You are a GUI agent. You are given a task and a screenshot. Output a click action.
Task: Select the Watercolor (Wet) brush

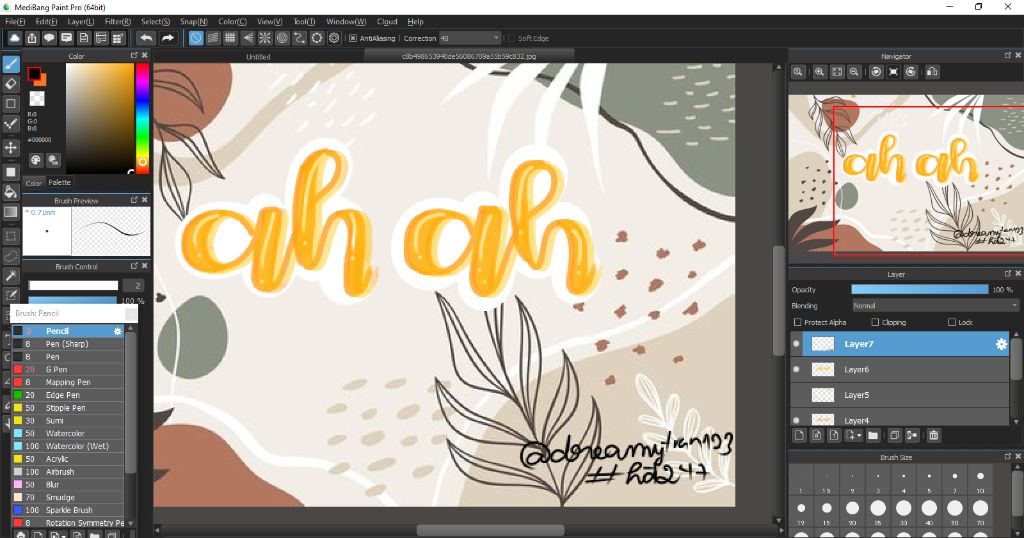[68, 446]
